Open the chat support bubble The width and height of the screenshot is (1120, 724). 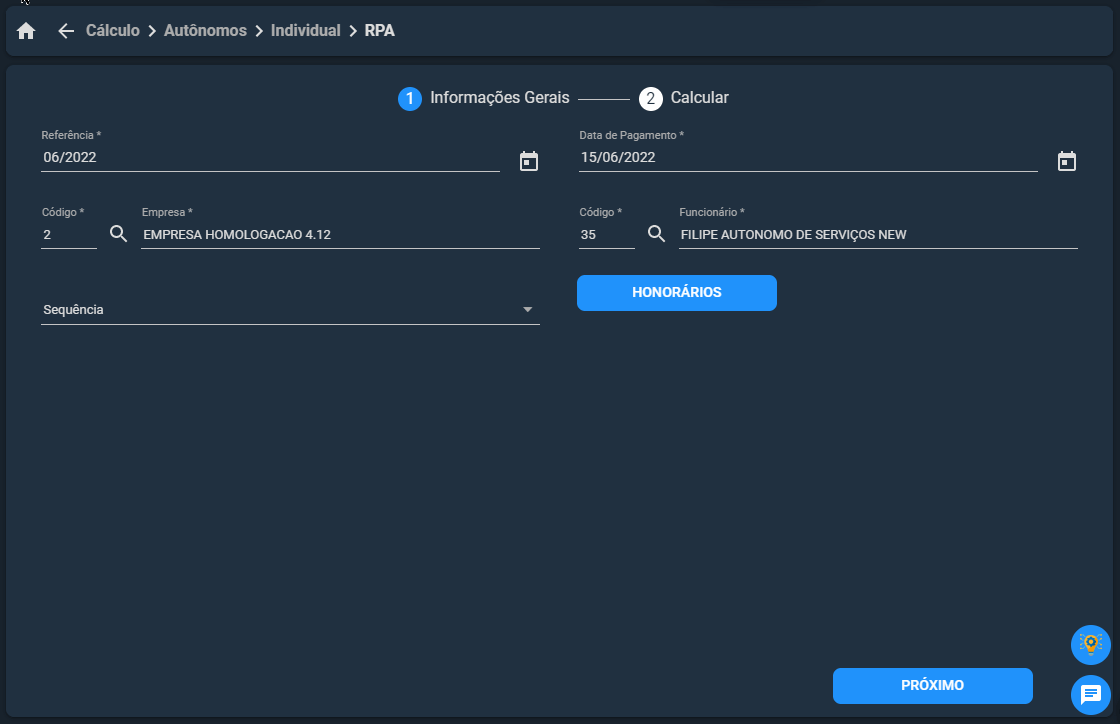pos(1091,694)
